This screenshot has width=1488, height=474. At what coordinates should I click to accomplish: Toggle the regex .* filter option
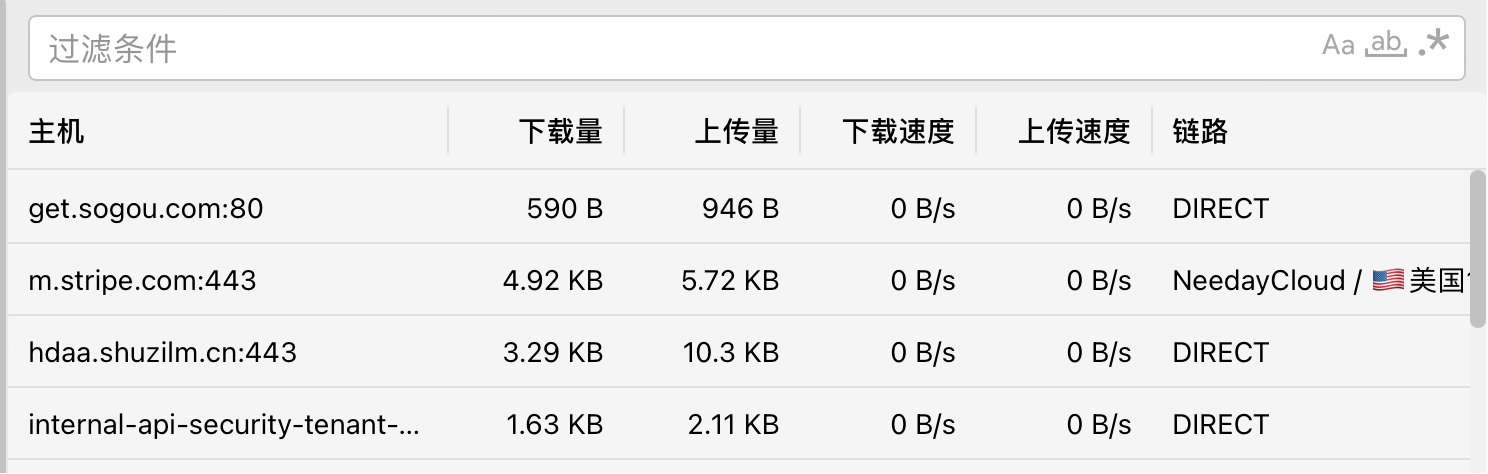1434,43
